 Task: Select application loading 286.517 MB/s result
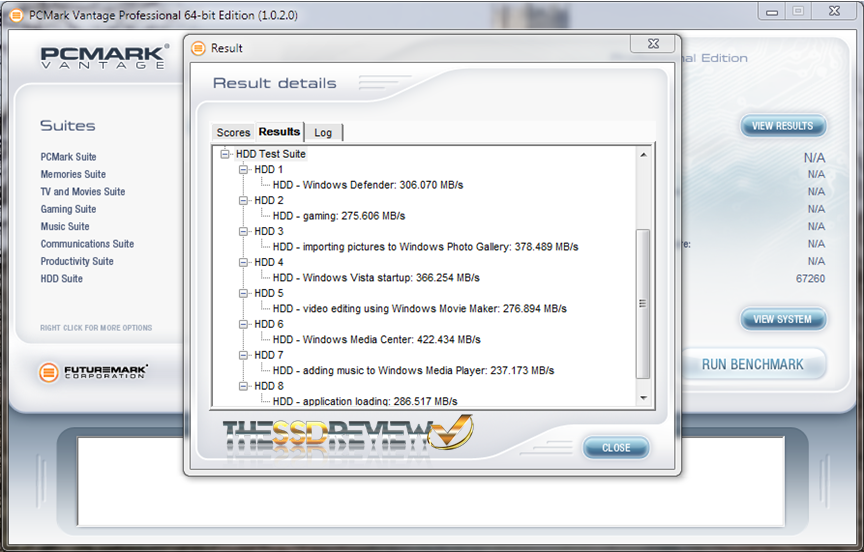point(365,401)
